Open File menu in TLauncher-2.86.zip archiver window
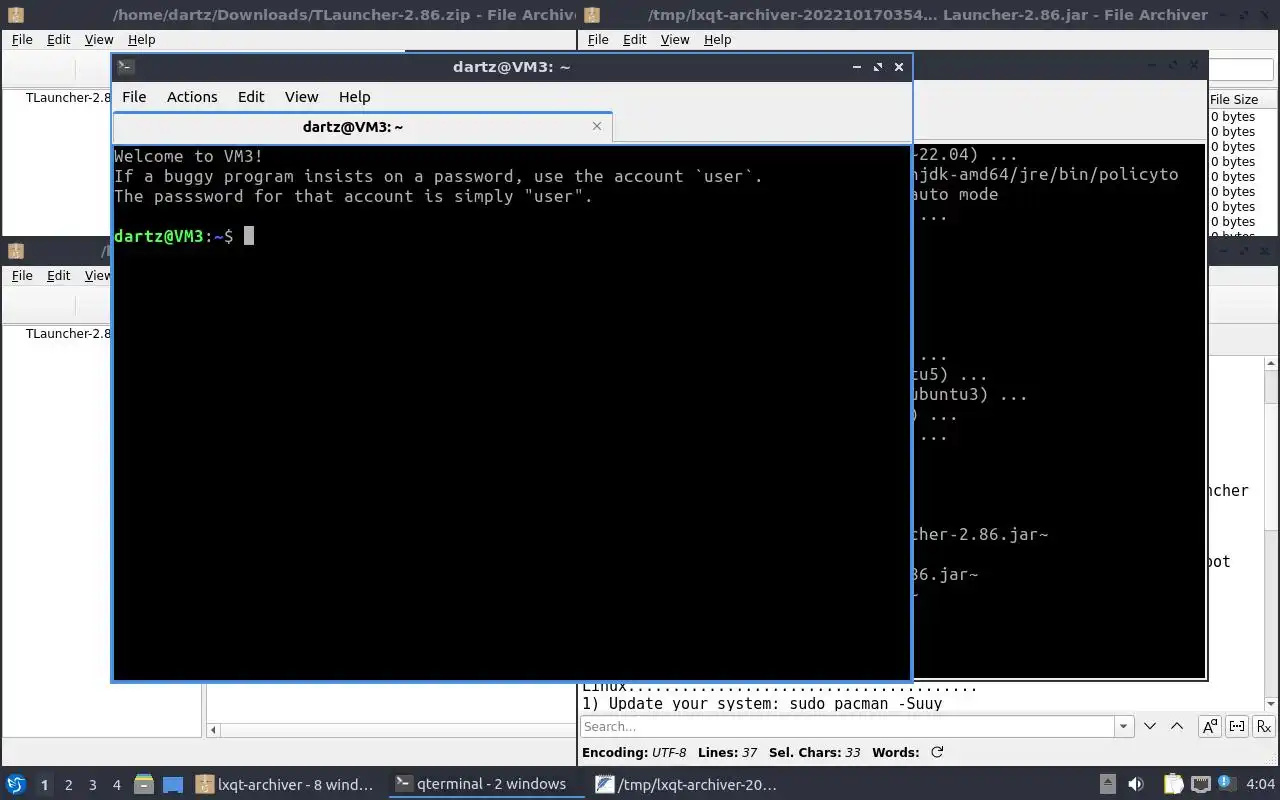This screenshot has height=800, width=1280. coord(22,39)
